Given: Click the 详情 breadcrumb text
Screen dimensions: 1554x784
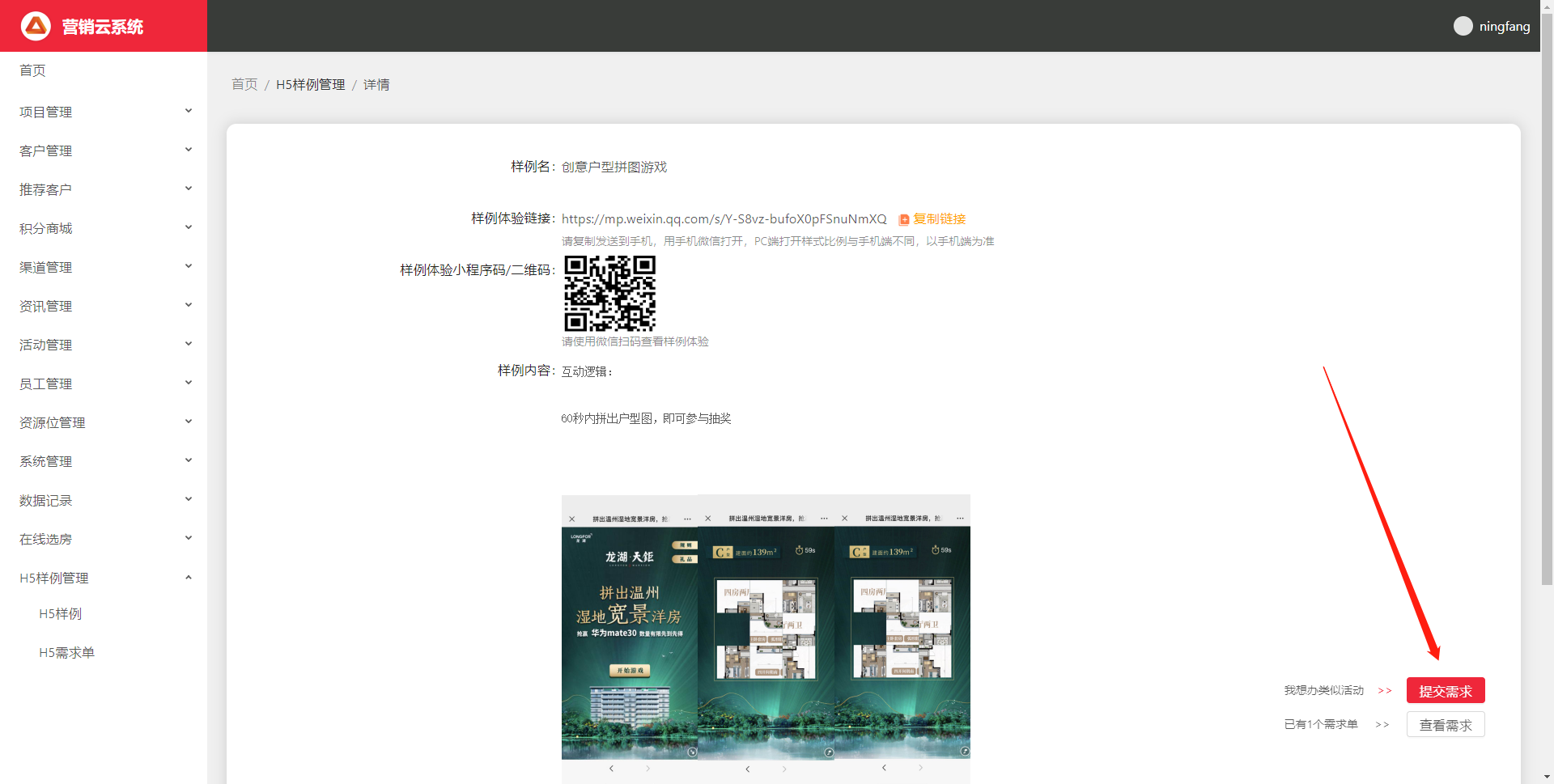Looking at the screenshot, I should (x=376, y=84).
